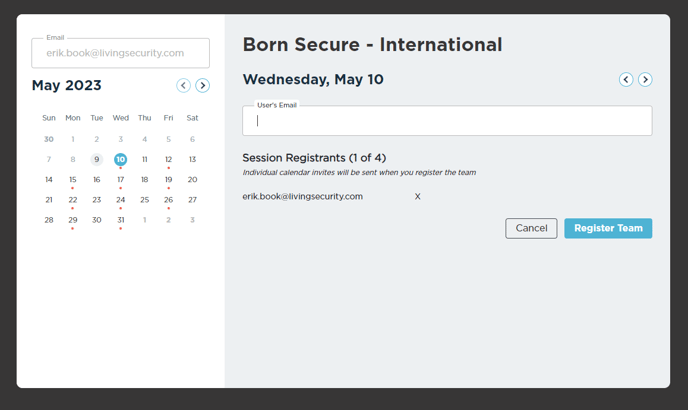Select May 16 on calendar
688x410 pixels.
pos(97,180)
